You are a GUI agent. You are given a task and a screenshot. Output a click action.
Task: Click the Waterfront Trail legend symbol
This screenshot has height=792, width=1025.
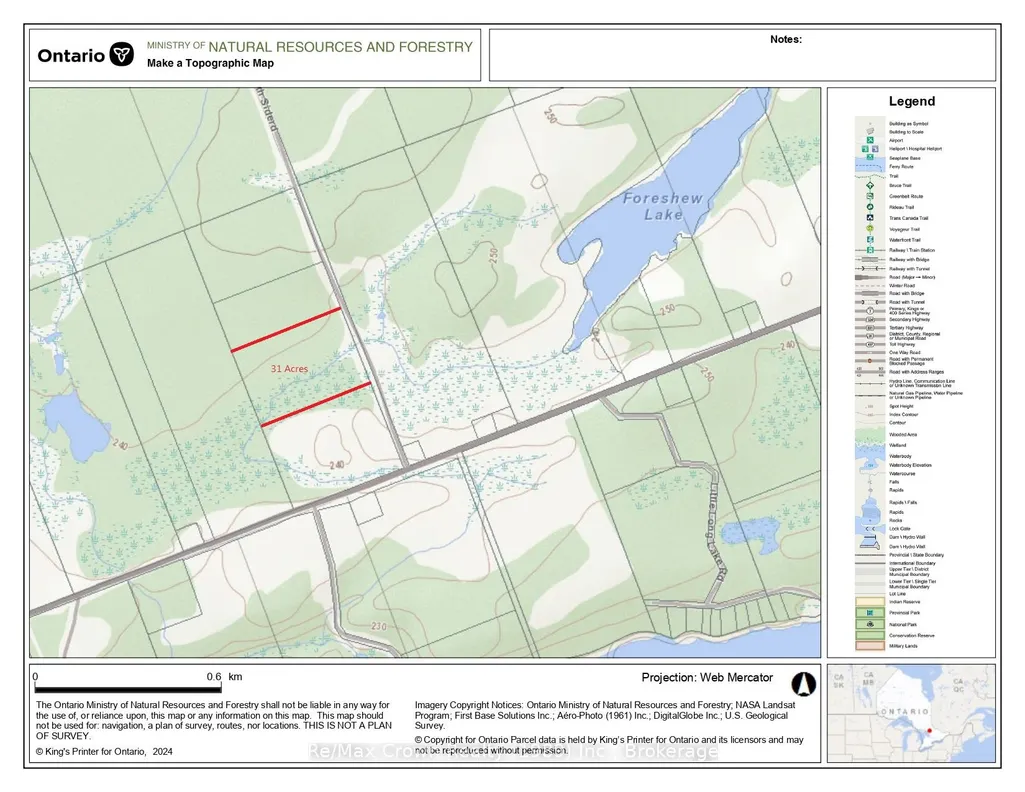870,240
